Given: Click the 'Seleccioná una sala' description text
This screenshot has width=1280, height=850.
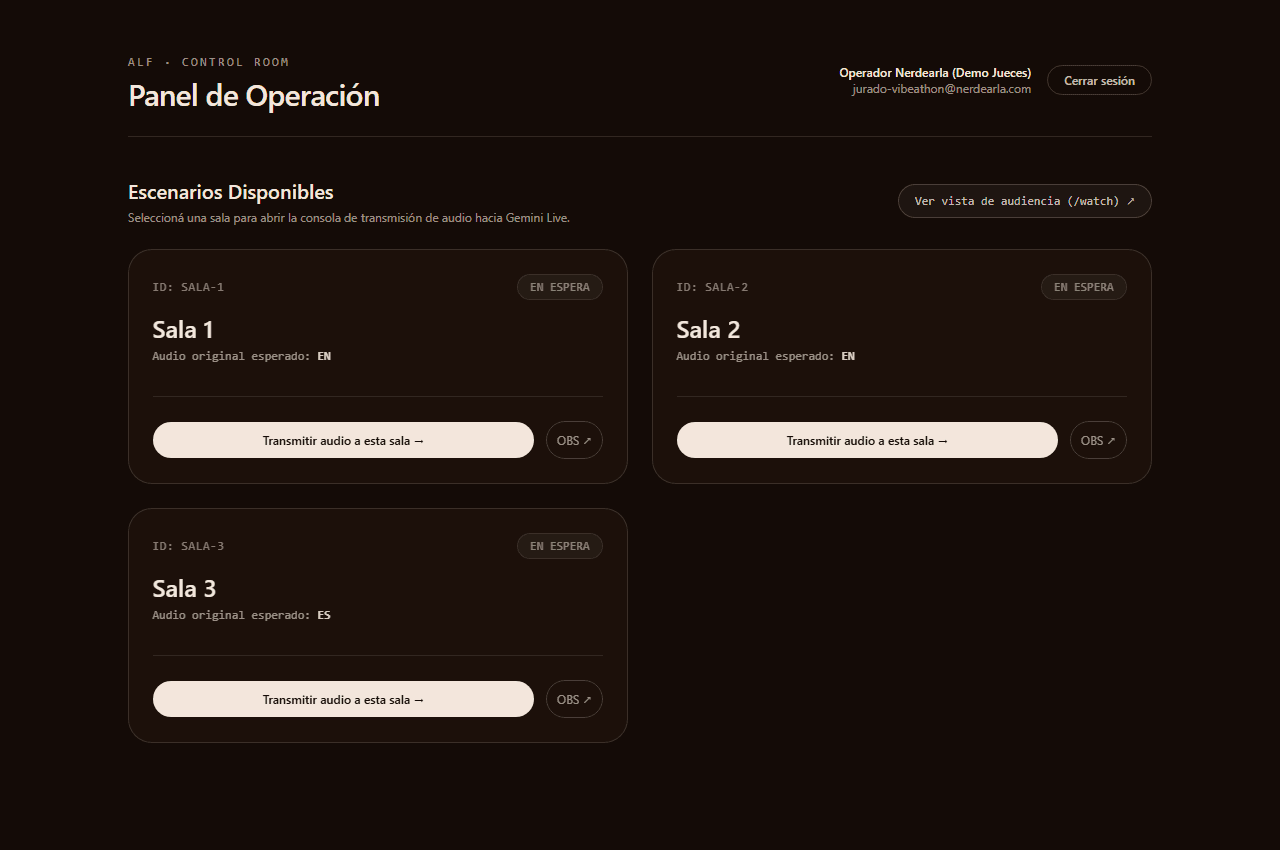Looking at the screenshot, I should click(x=349, y=218).
